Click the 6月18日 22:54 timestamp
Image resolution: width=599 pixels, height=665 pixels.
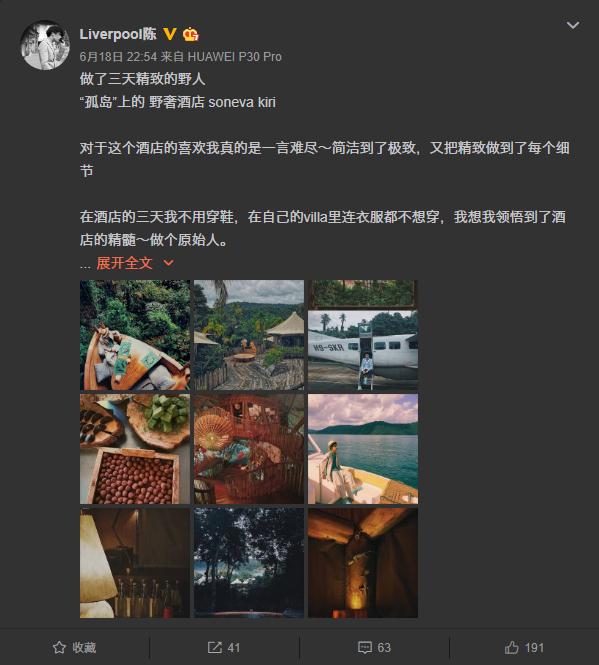pyautogui.click(x=118, y=56)
